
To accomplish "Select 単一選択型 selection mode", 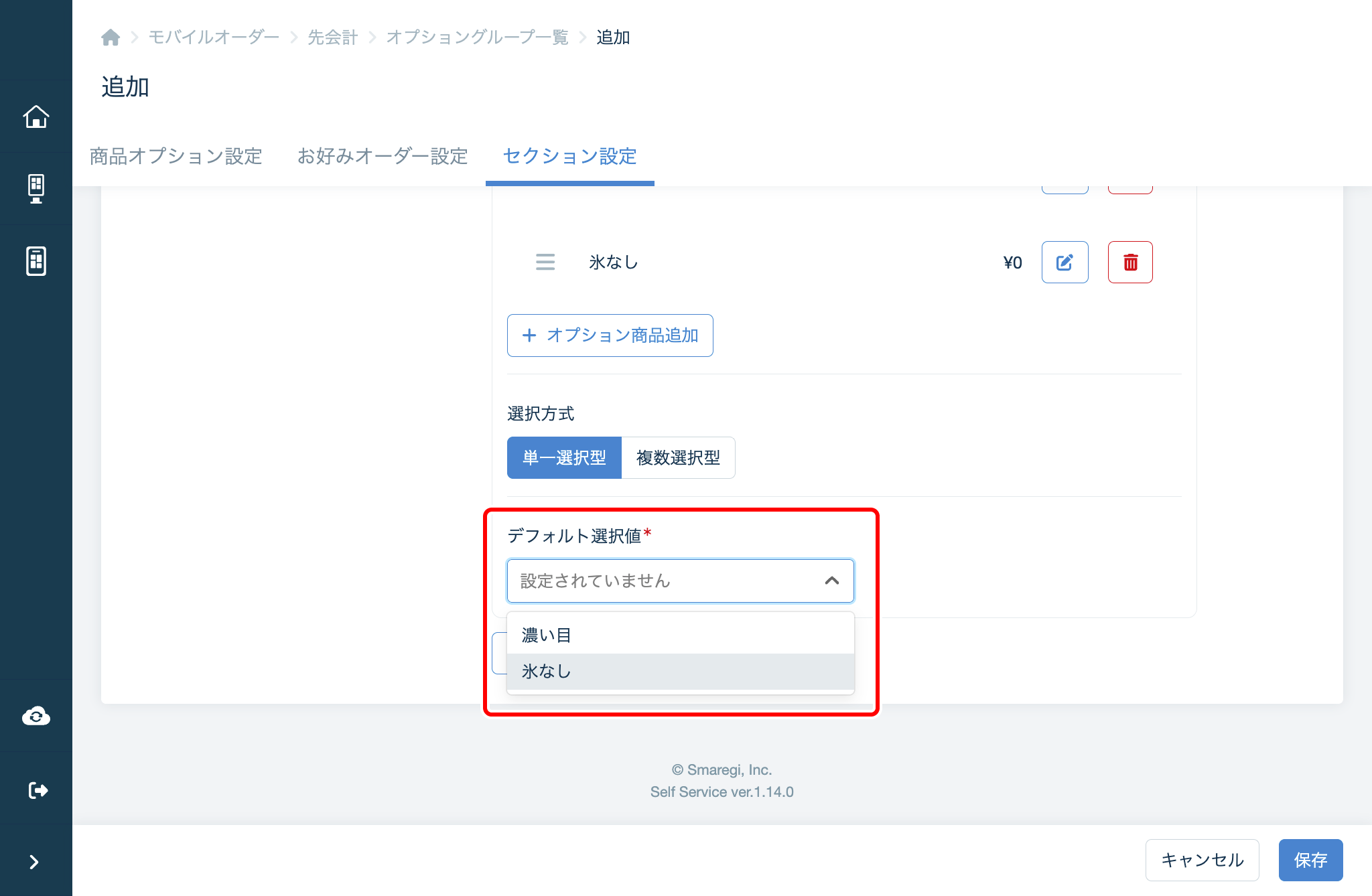I will 564,458.
